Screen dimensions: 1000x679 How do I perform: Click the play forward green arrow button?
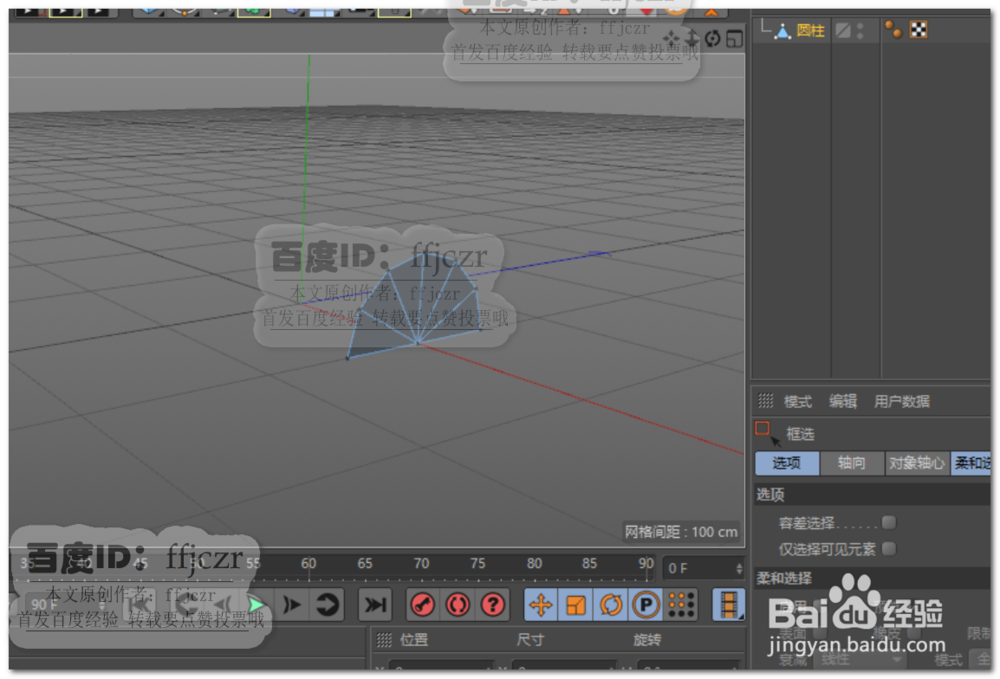256,604
